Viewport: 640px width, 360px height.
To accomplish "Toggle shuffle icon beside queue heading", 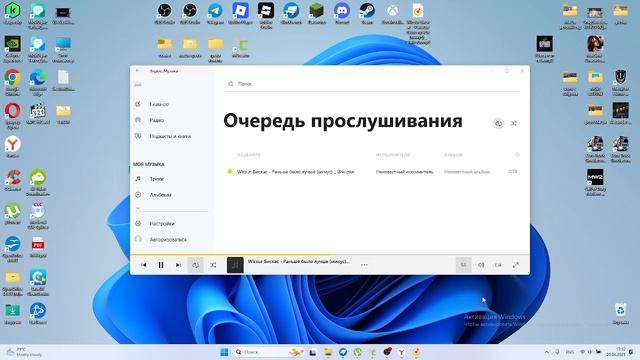I will [514, 123].
